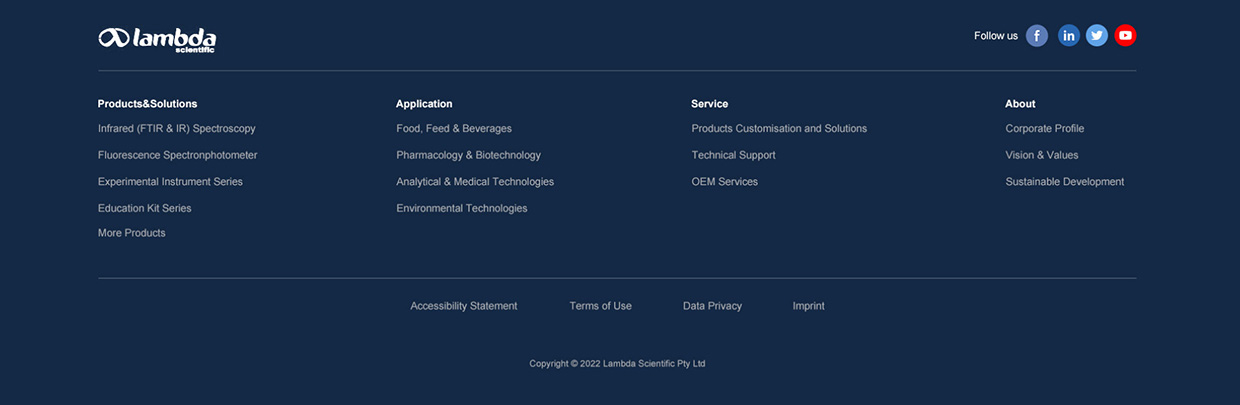The width and height of the screenshot is (1240, 405).
Task: Open Food, Feed & Beverages application
Action: tap(454, 129)
